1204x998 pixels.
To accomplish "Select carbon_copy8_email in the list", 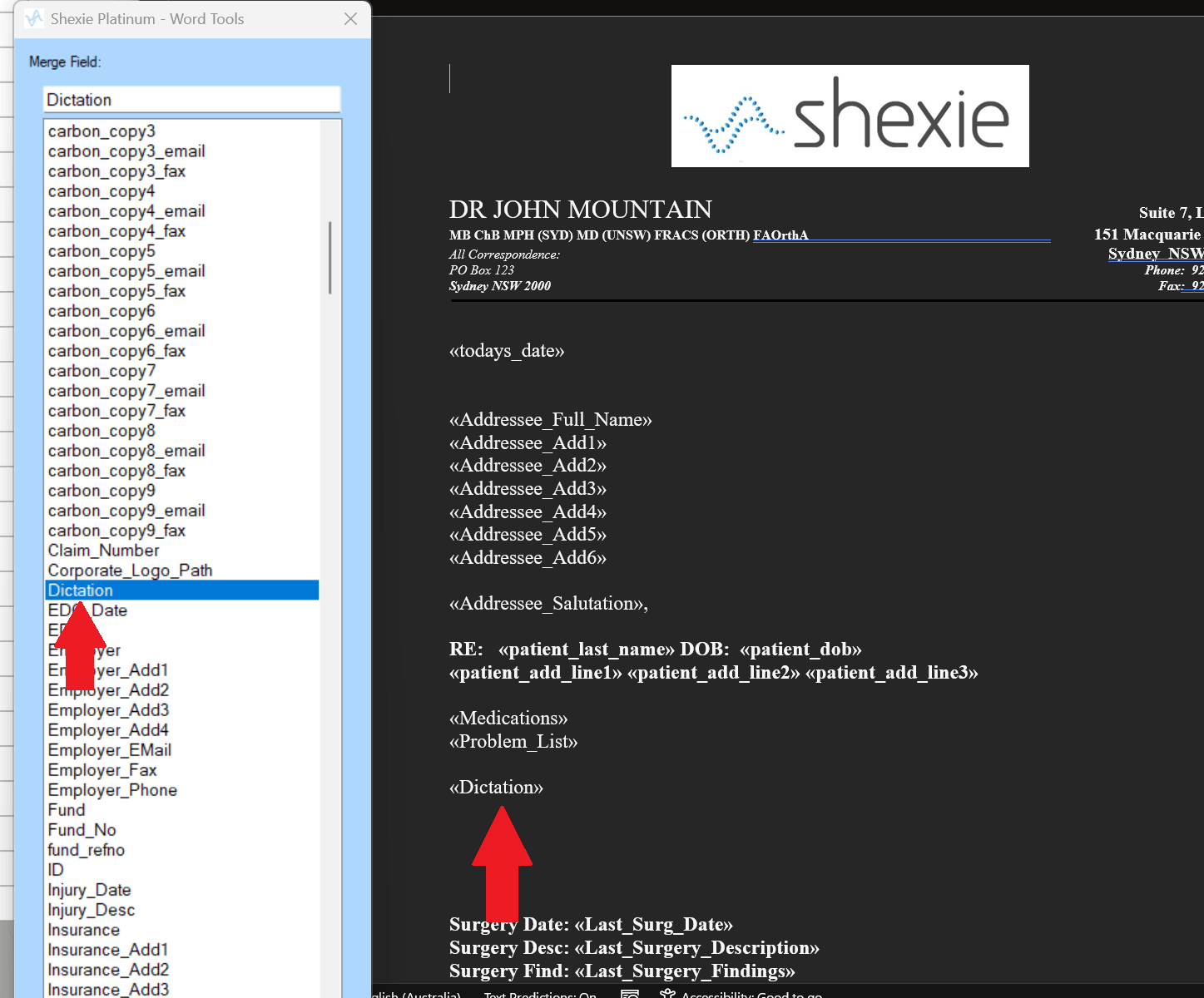I will (x=181, y=451).
